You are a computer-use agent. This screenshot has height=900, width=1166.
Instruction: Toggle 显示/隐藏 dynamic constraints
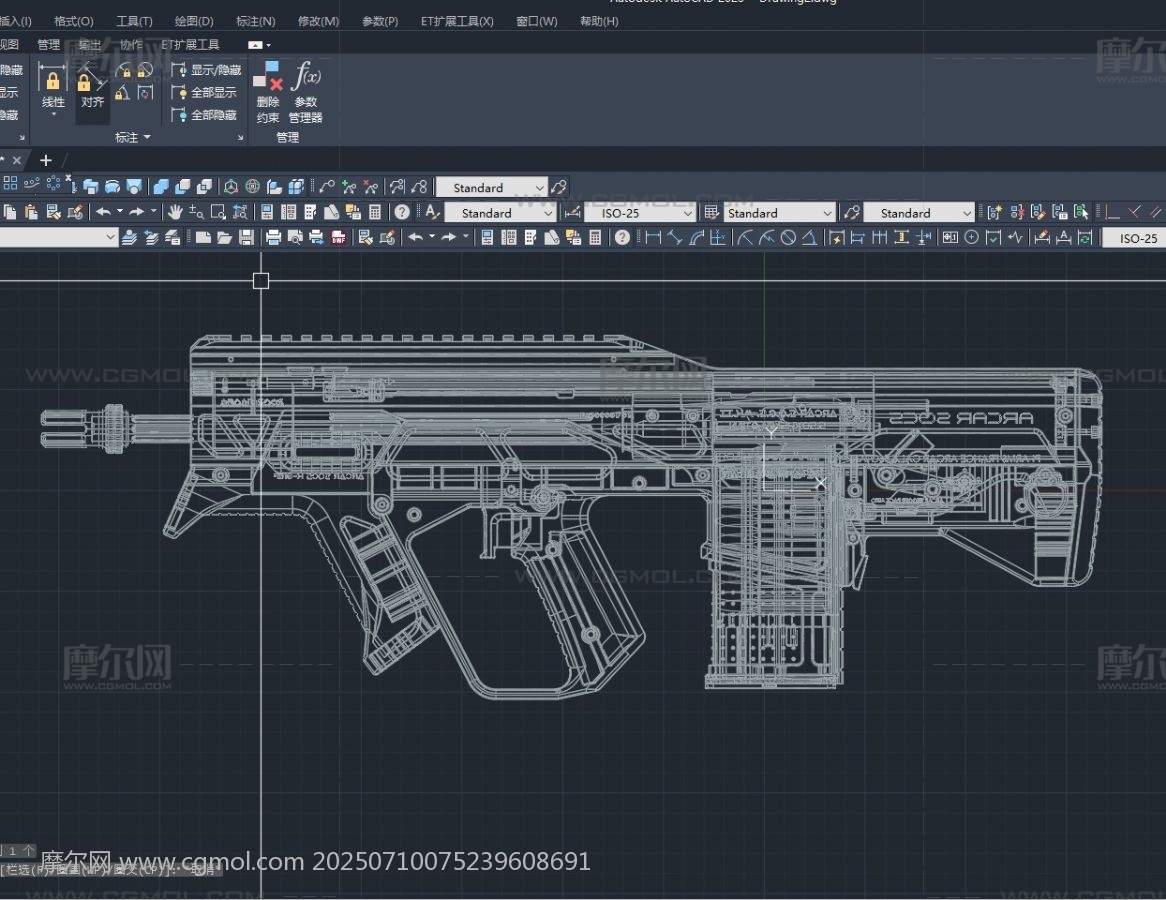point(206,70)
